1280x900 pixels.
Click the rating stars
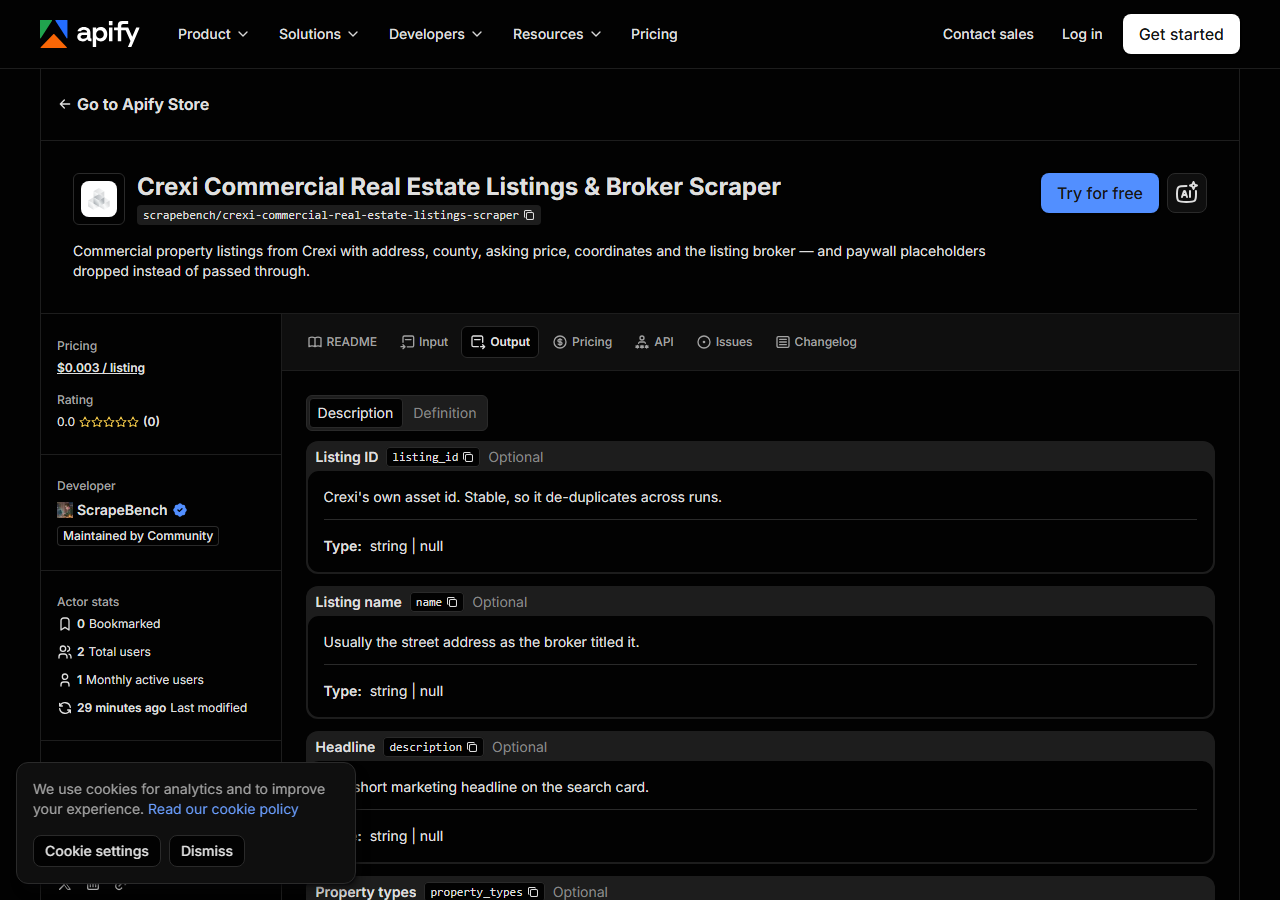(109, 422)
